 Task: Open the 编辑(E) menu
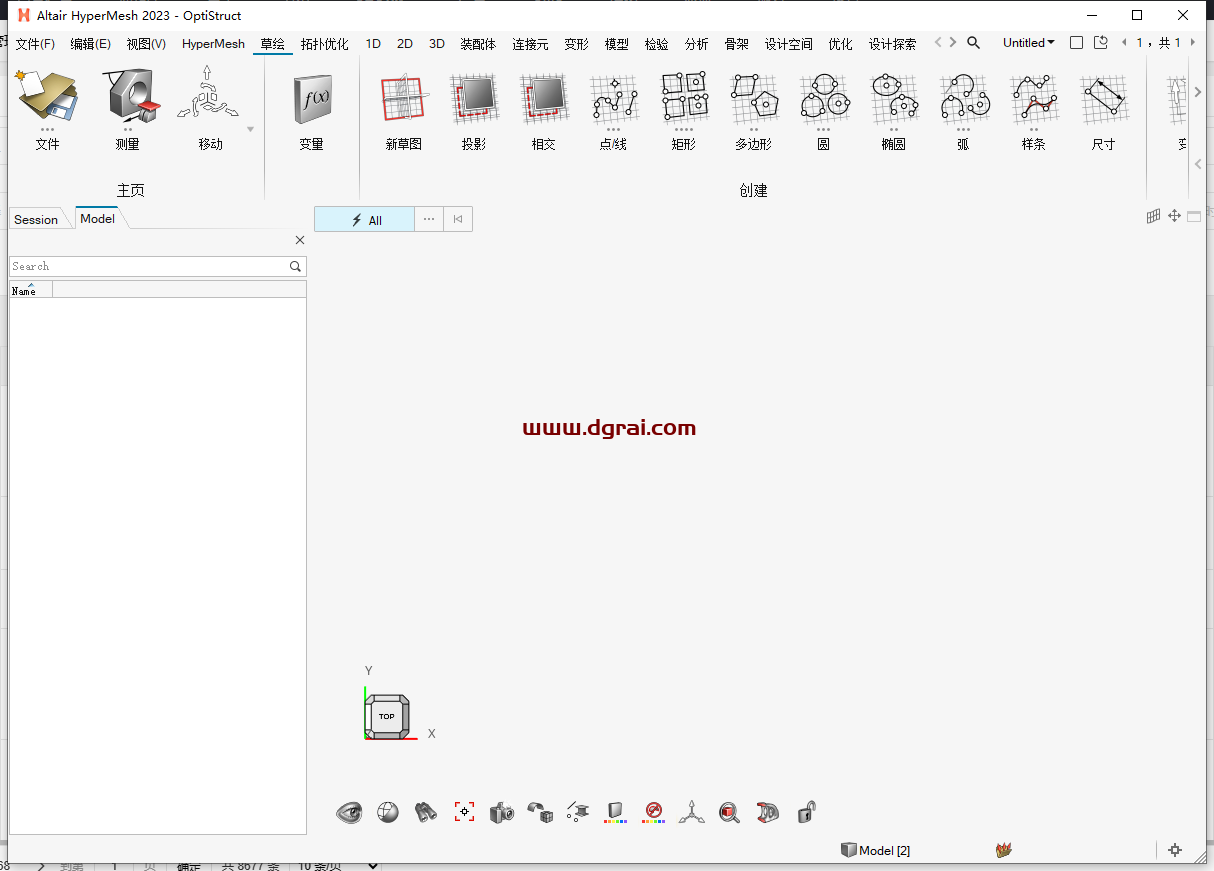(91, 44)
